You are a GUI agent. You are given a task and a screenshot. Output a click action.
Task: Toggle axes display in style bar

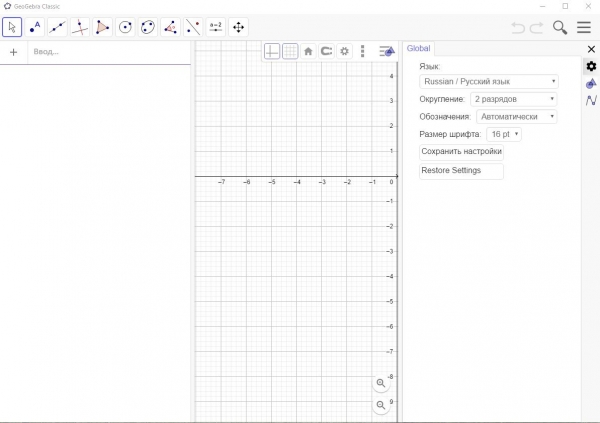272,51
